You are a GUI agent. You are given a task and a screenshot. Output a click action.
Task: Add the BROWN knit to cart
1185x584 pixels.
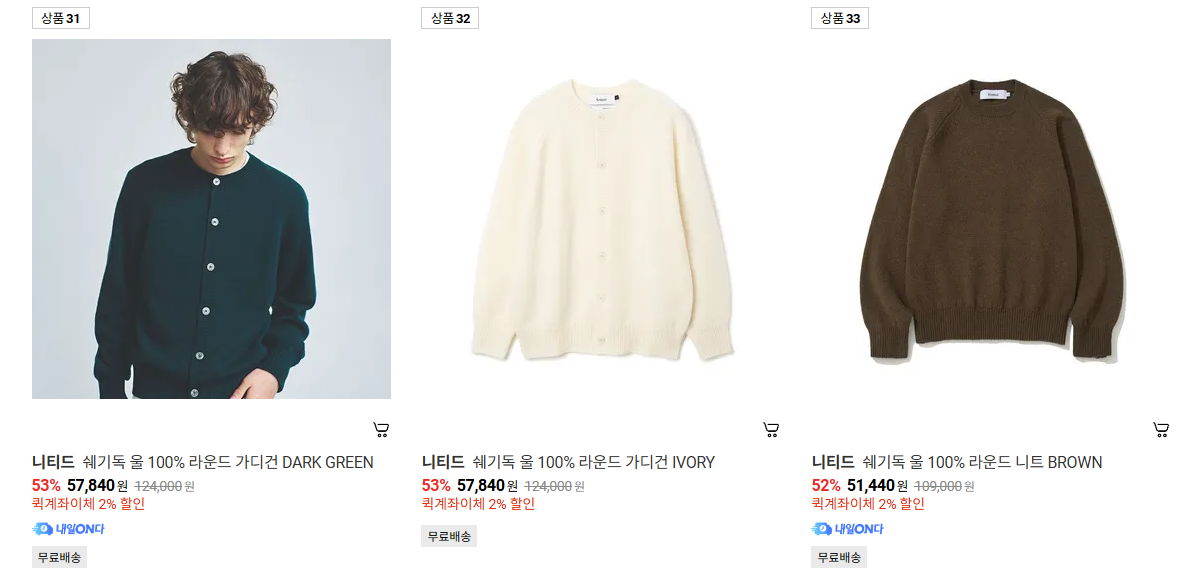coord(1161,430)
